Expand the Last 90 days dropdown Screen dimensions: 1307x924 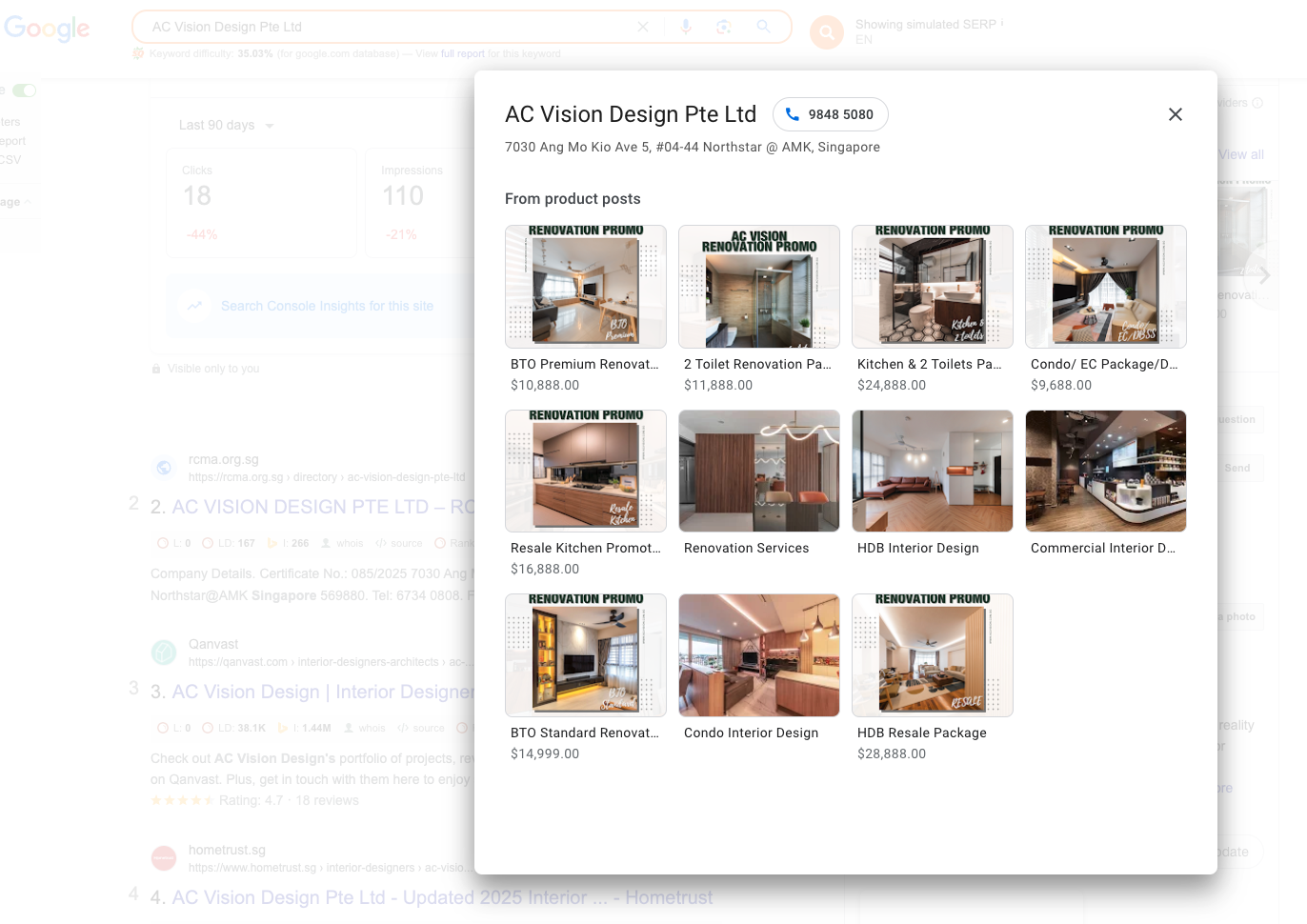[227, 125]
